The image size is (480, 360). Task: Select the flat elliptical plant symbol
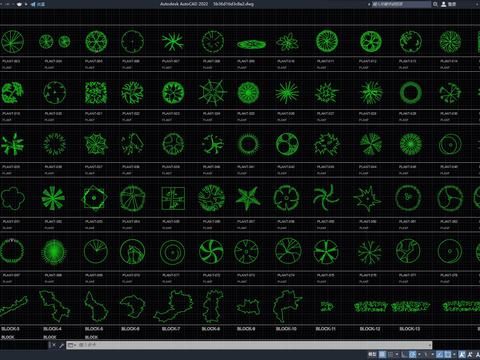click(x=251, y=44)
